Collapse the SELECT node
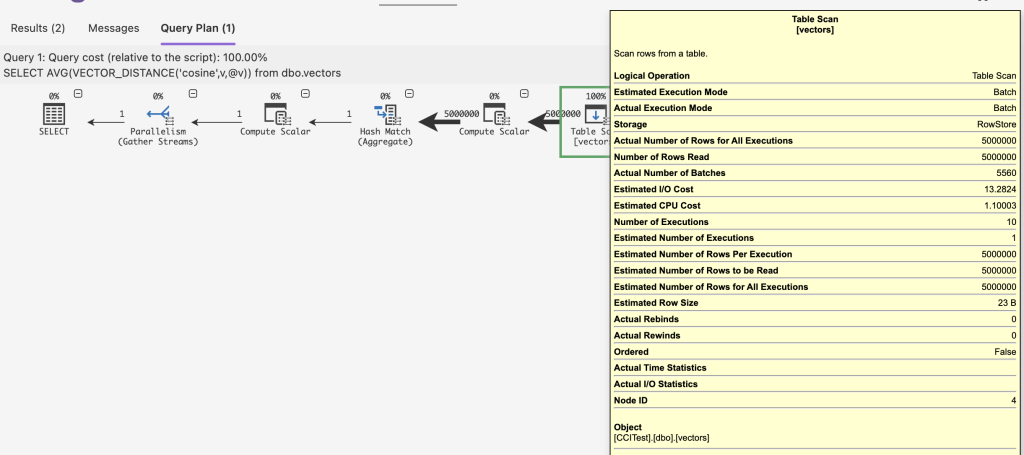The width and height of the screenshot is (1024, 455). 78,94
